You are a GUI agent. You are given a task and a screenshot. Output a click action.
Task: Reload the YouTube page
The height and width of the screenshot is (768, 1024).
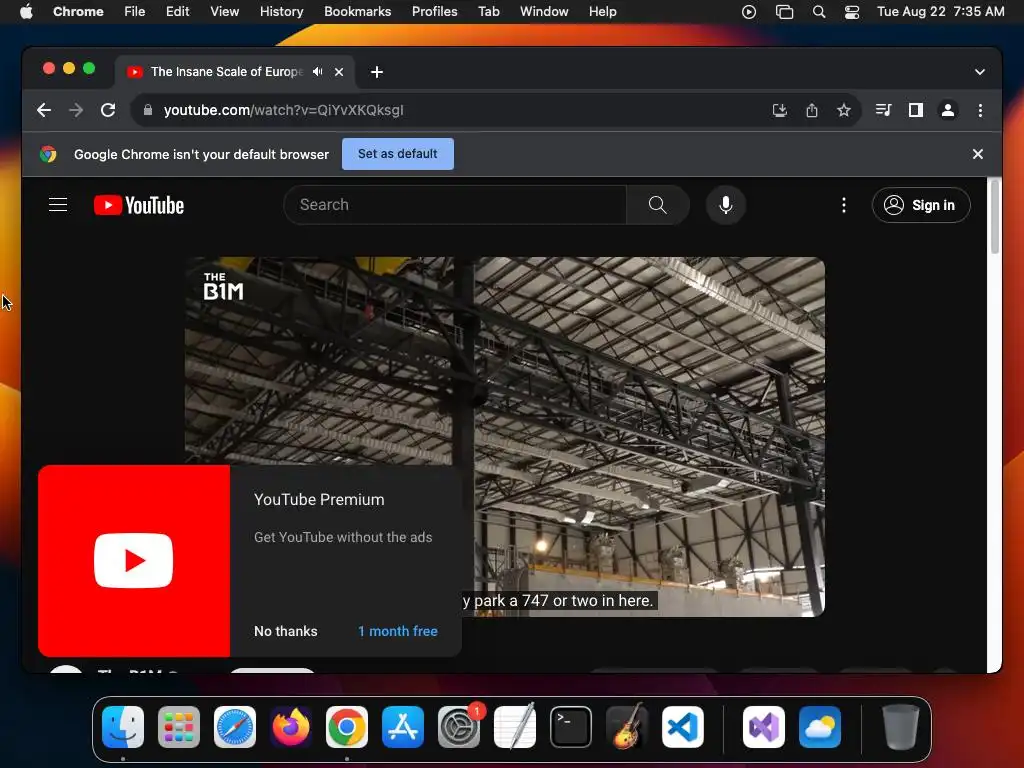tap(108, 110)
